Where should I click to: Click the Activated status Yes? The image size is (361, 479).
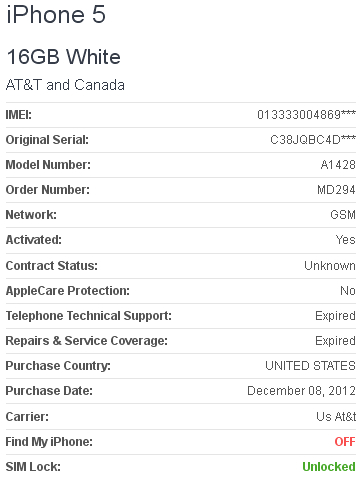346,240
